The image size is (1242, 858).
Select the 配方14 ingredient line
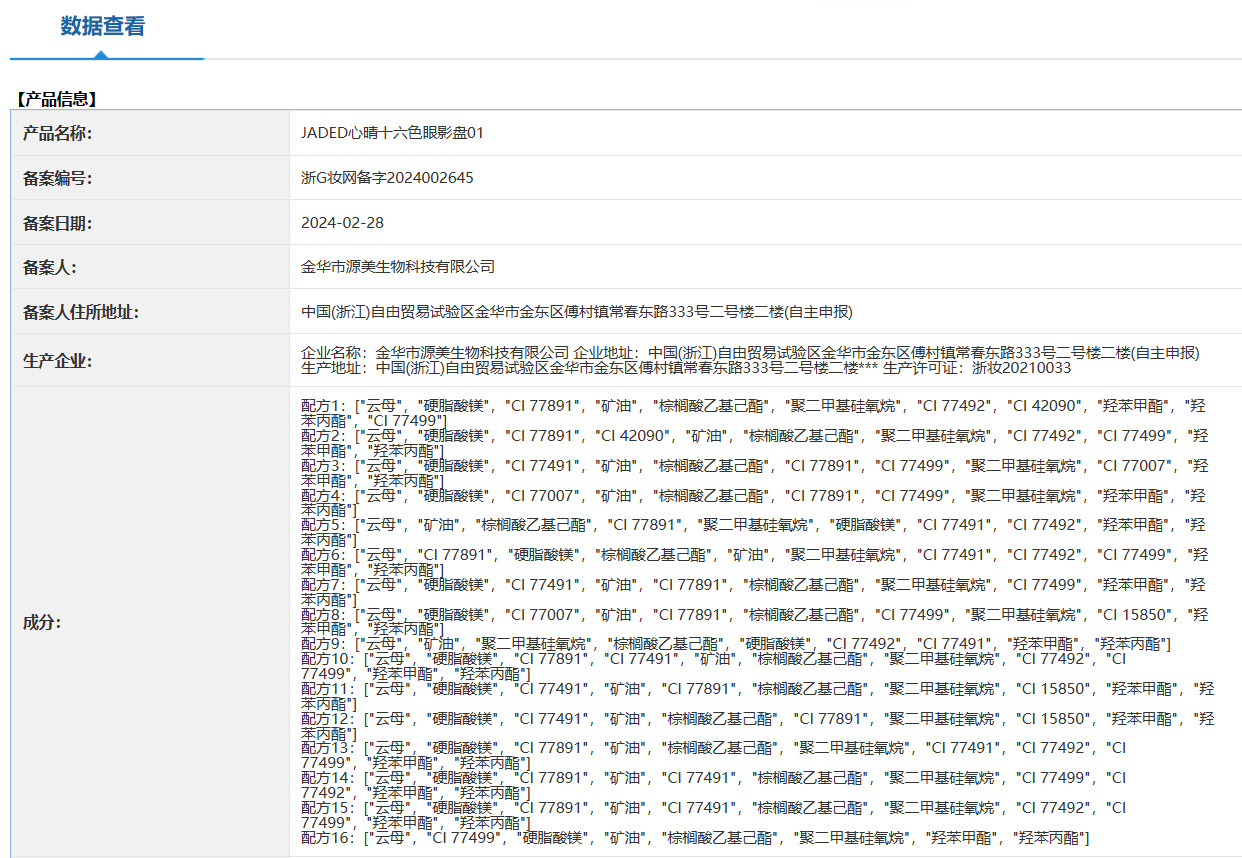tap(714, 784)
